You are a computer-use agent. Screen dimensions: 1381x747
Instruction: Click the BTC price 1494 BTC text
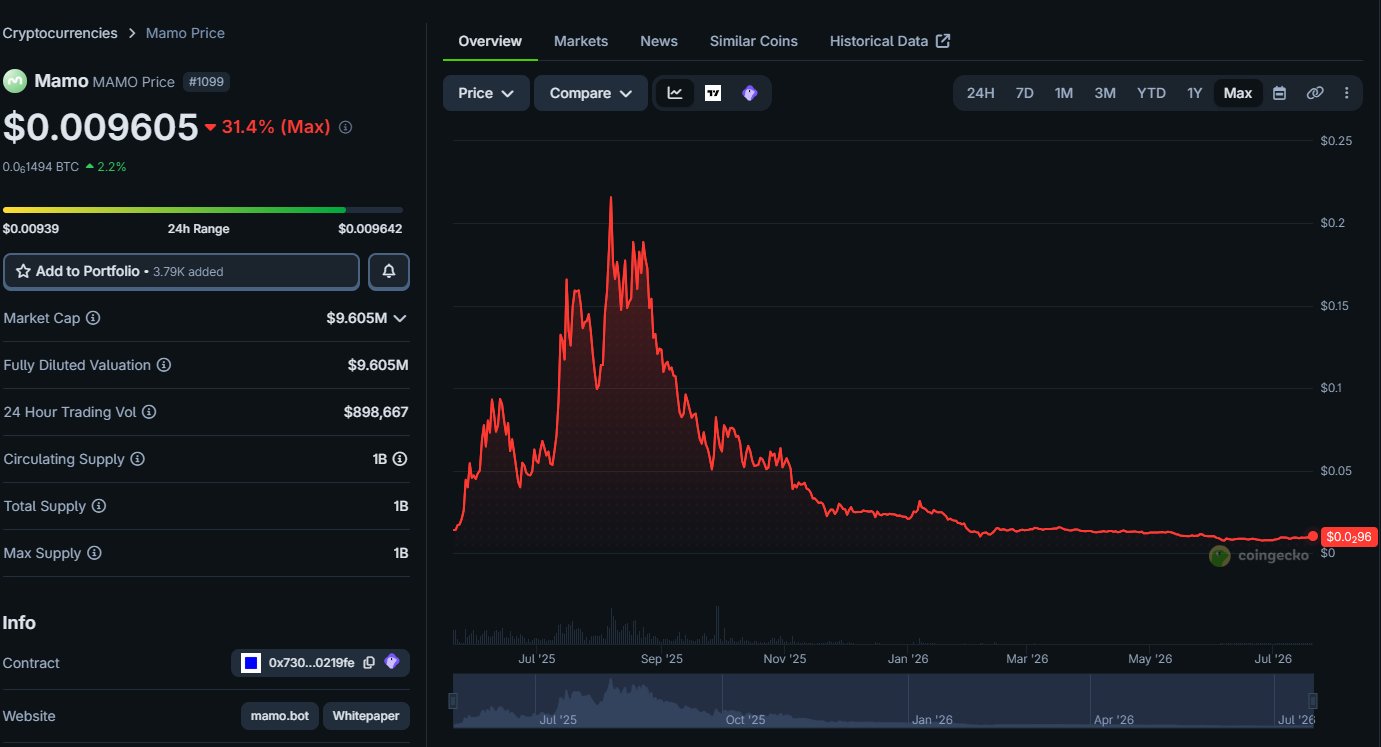pos(40,167)
